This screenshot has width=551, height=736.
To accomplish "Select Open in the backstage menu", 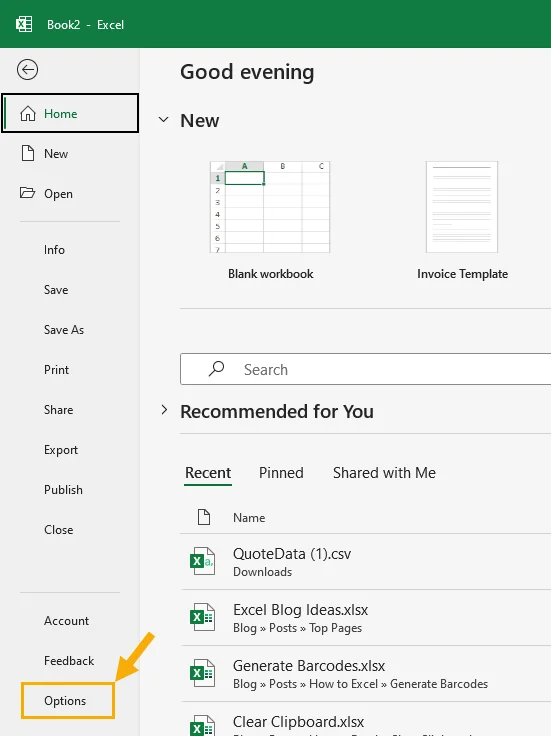I will point(70,193).
